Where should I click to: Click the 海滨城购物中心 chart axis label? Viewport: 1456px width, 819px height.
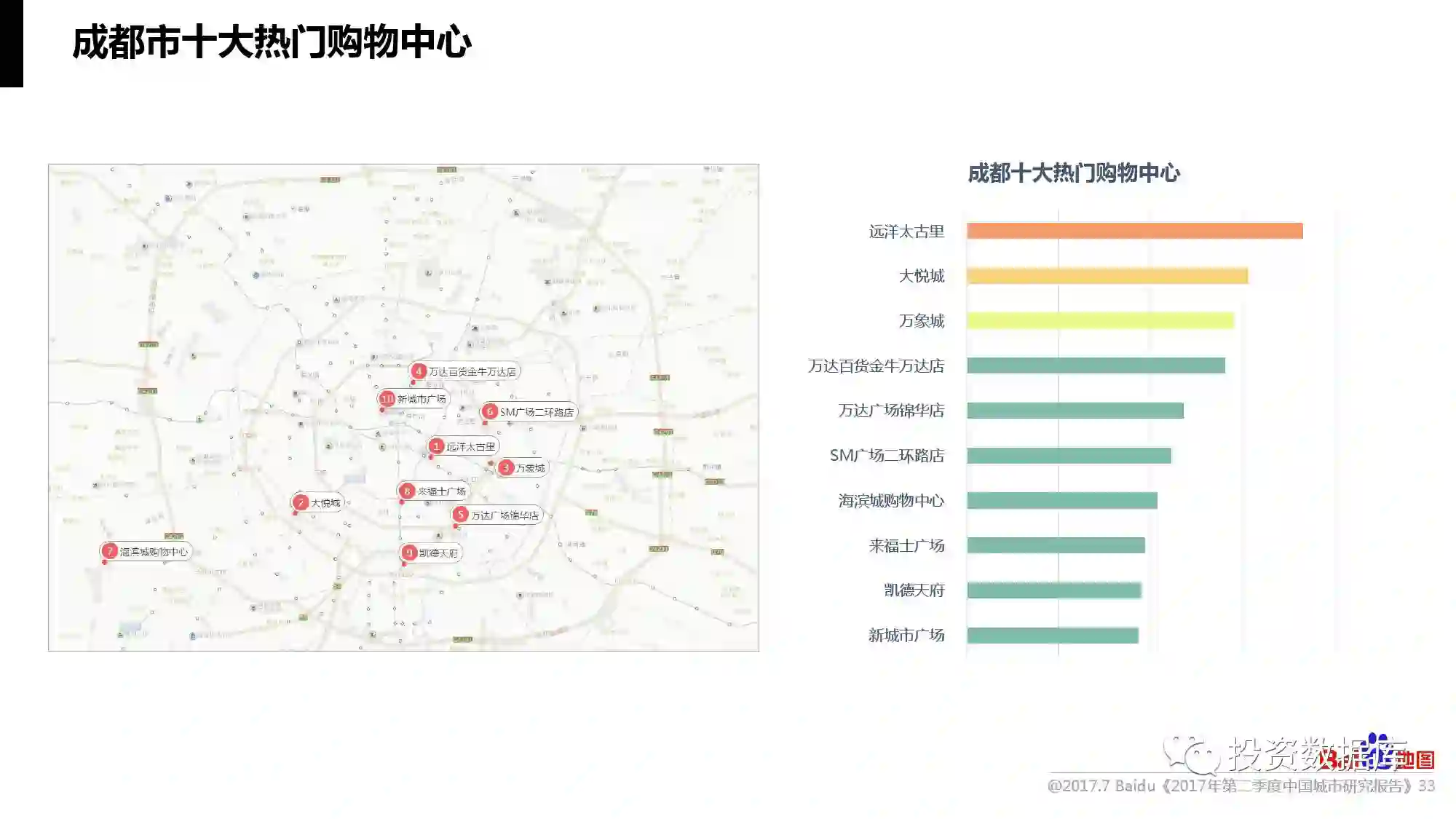tap(890, 500)
